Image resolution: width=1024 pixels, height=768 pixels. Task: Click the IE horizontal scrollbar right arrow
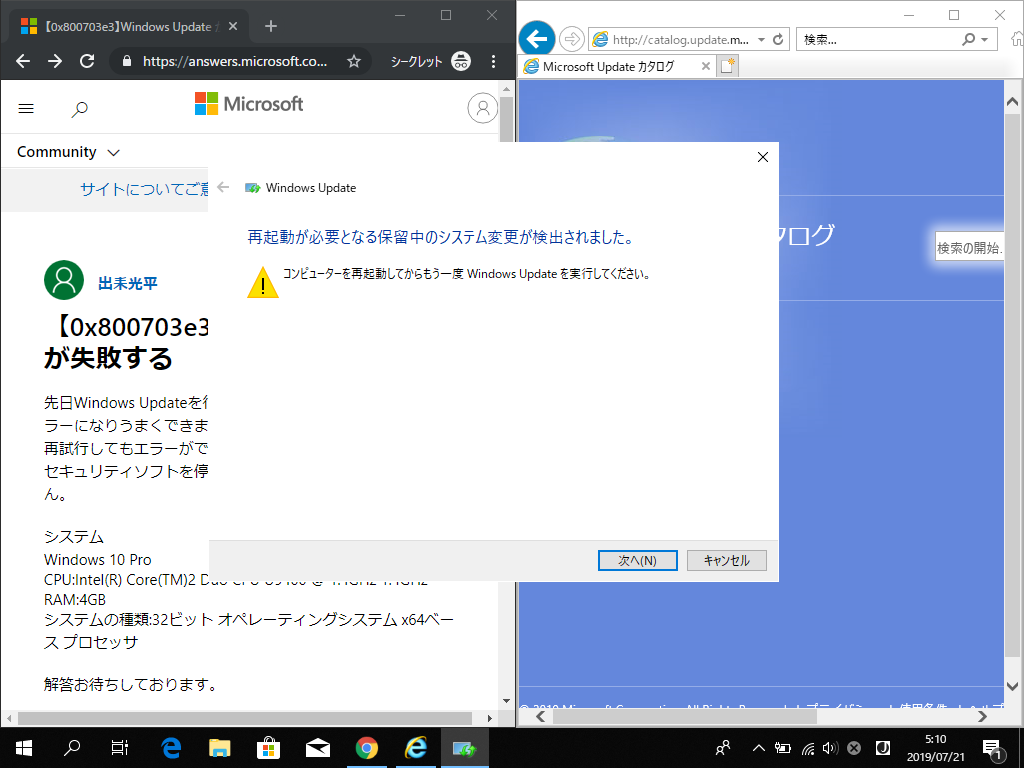coord(983,717)
